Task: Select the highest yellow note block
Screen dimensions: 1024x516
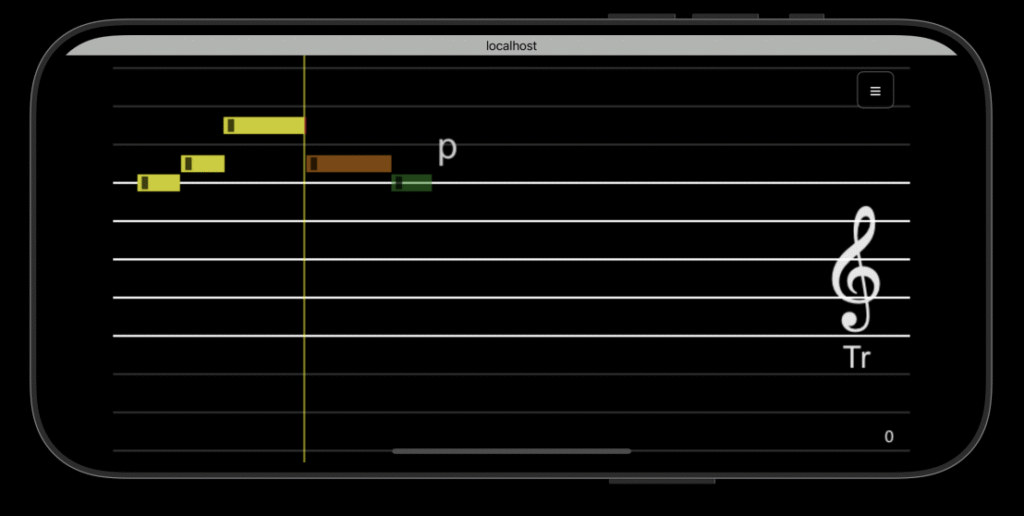Action: click(x=266, y=125)
